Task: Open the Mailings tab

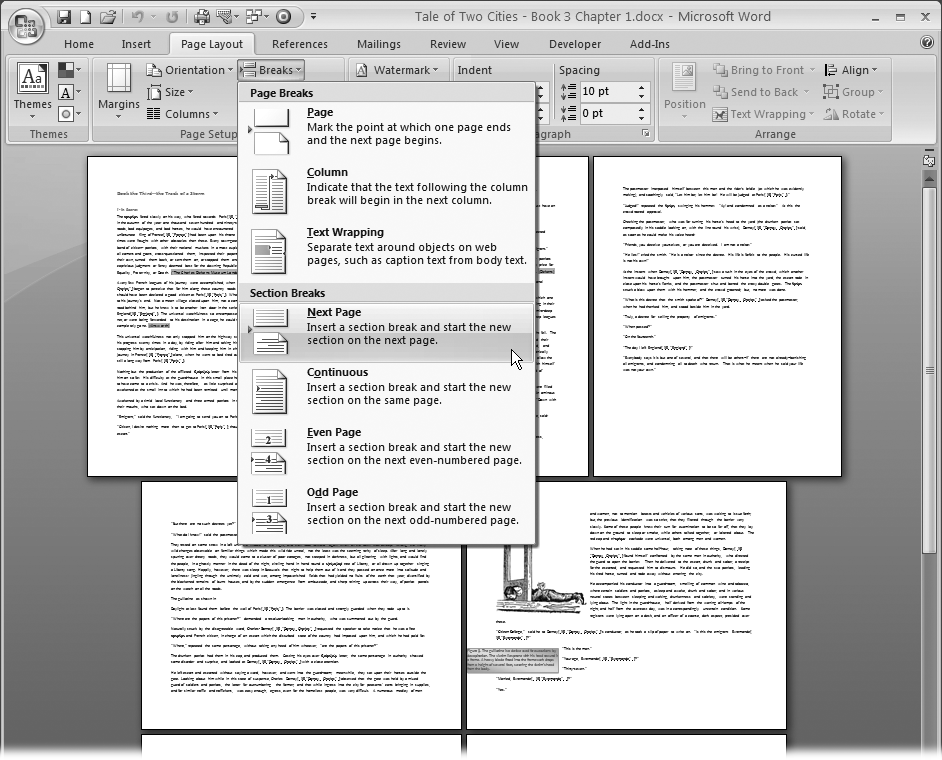Action: point(378,44)
